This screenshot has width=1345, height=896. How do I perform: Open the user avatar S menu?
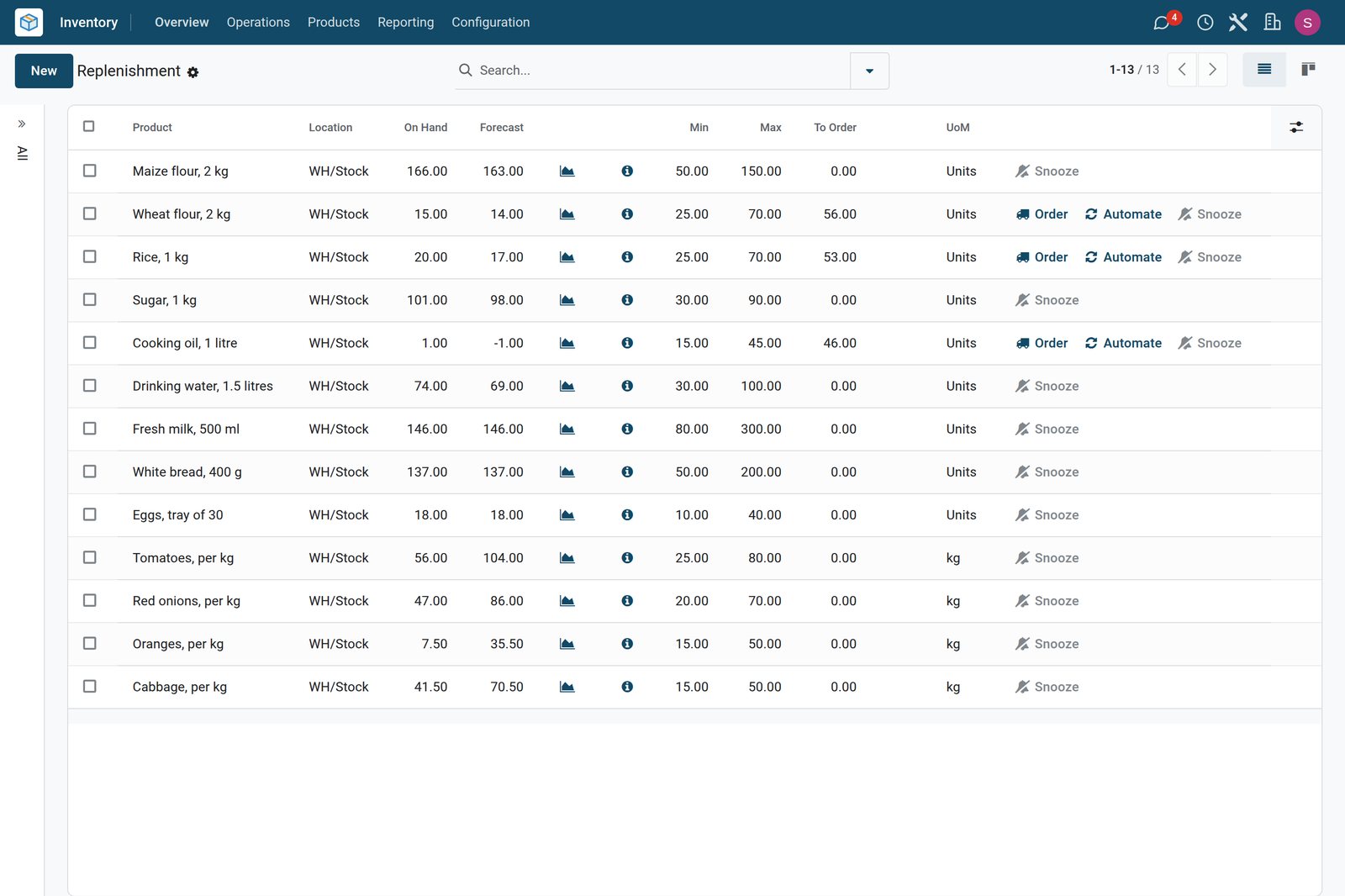(x=1307, y=23)
